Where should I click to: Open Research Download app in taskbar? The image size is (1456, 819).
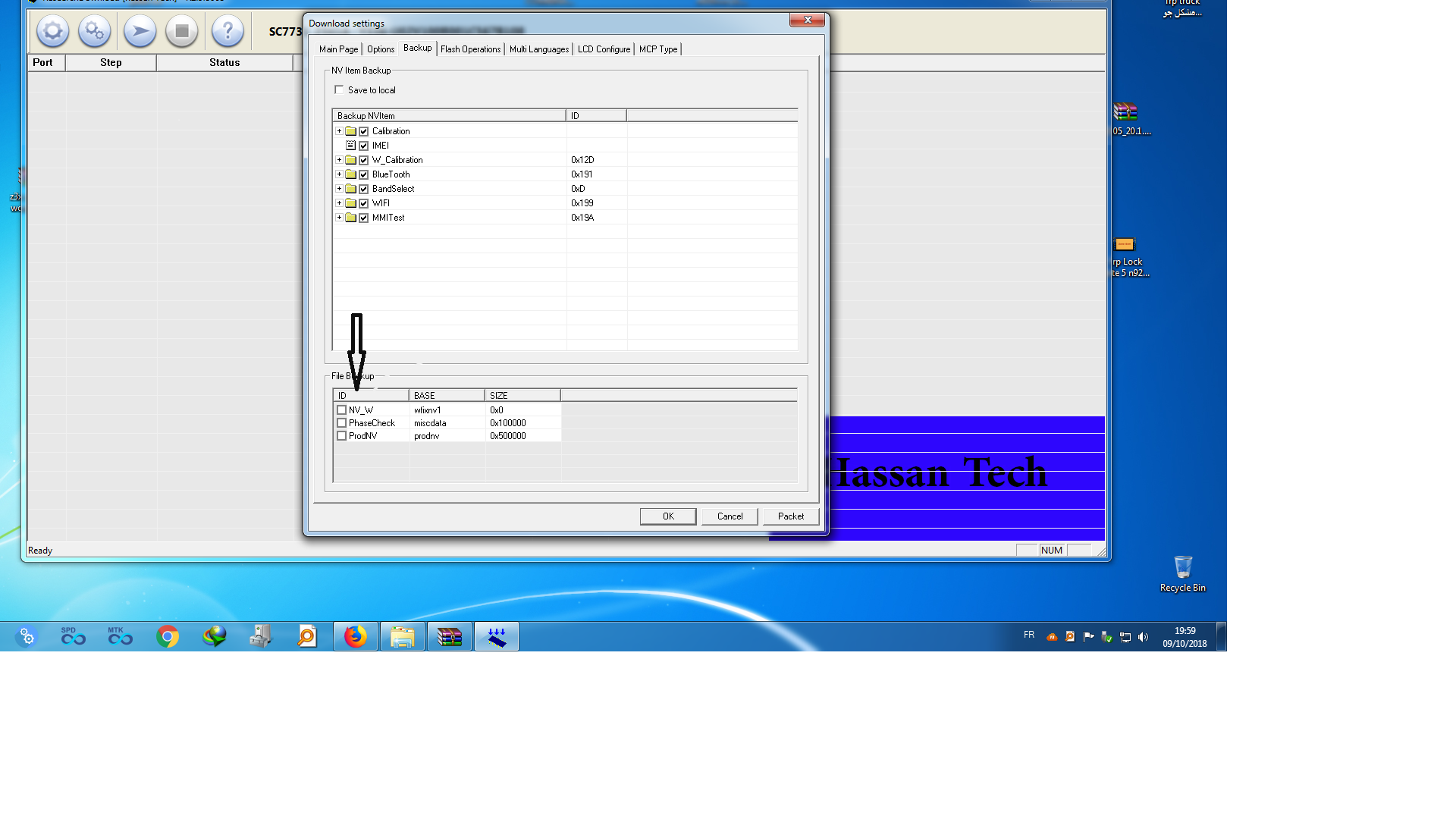click(497, 636)
